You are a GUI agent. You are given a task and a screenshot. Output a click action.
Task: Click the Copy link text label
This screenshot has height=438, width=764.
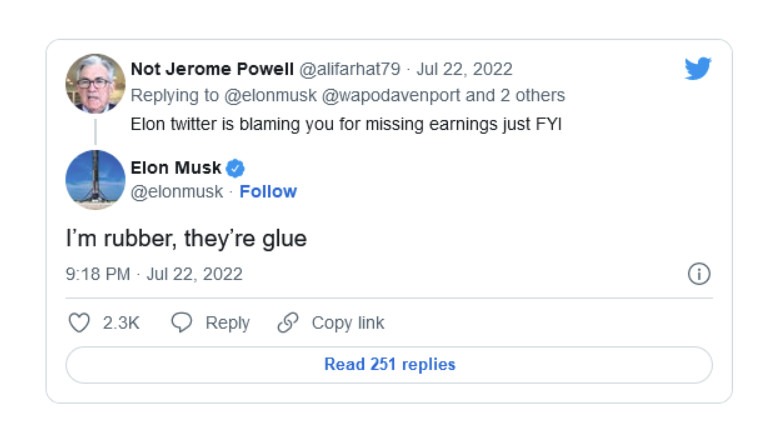(x=348, y=323)
